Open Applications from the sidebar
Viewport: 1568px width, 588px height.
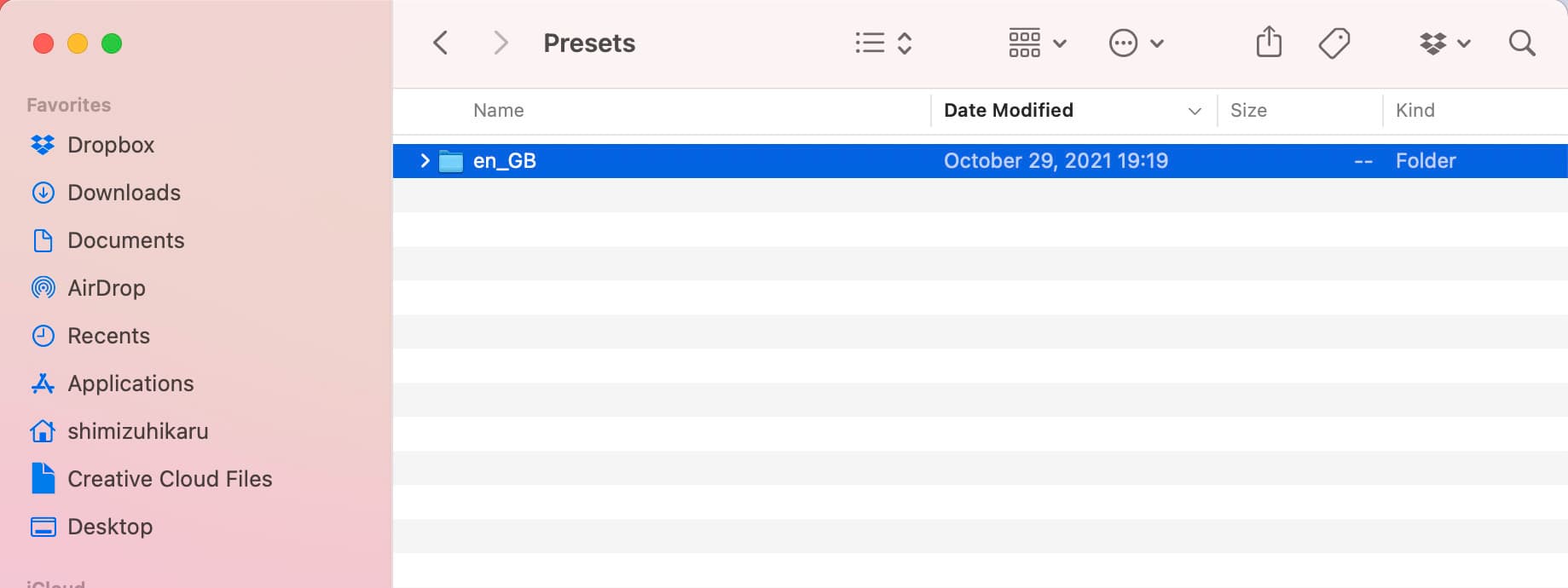pos(130,383)
